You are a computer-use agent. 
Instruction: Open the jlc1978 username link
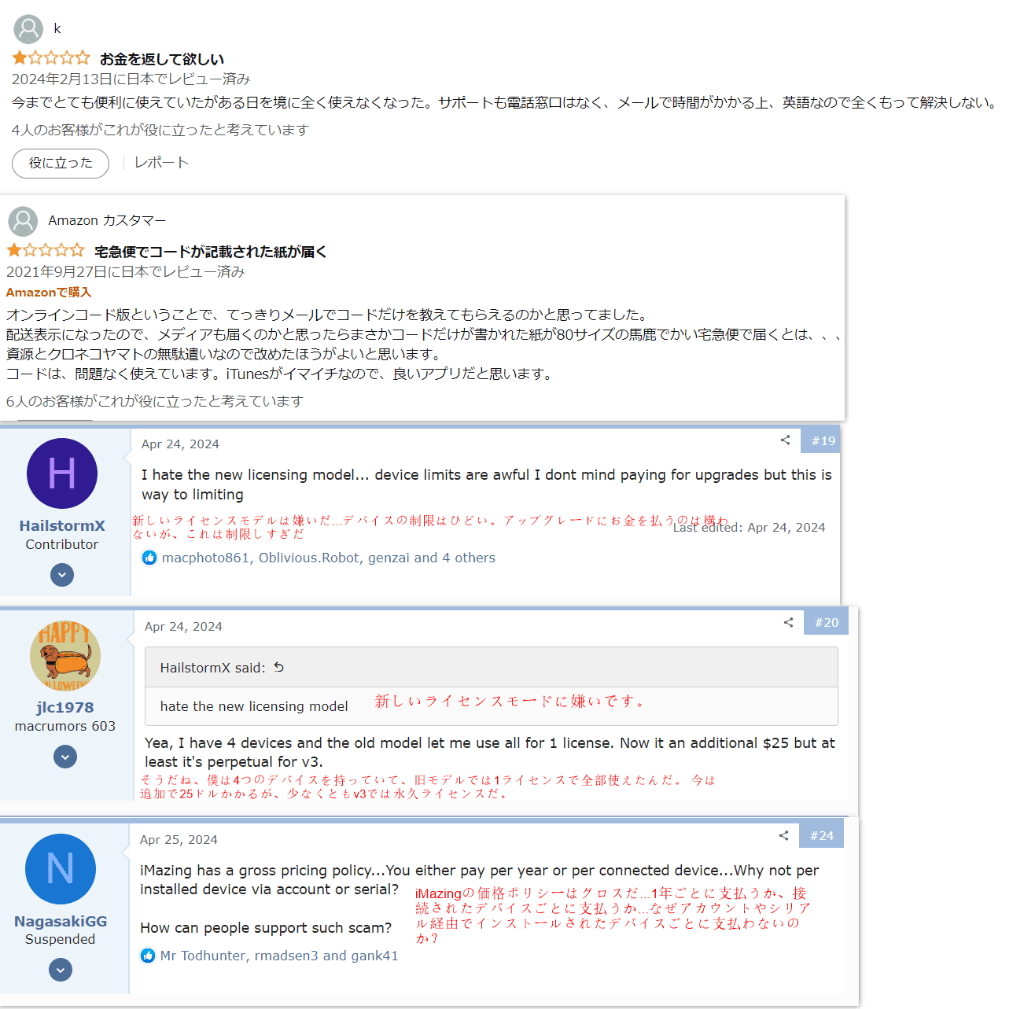[x=65, y=707]
